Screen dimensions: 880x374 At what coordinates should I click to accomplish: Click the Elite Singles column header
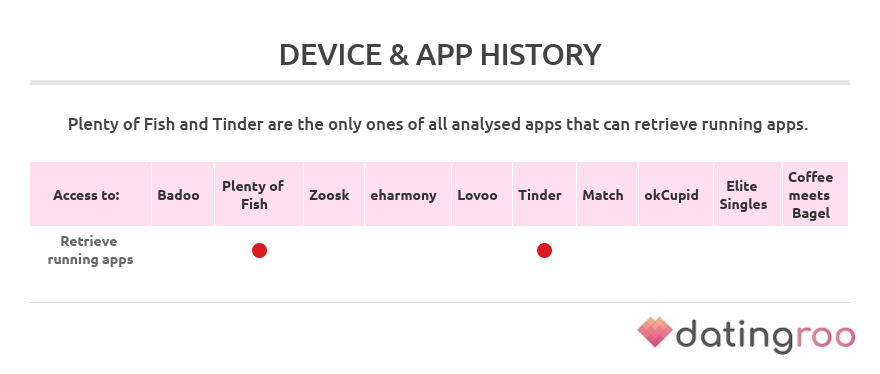(744, 195)
